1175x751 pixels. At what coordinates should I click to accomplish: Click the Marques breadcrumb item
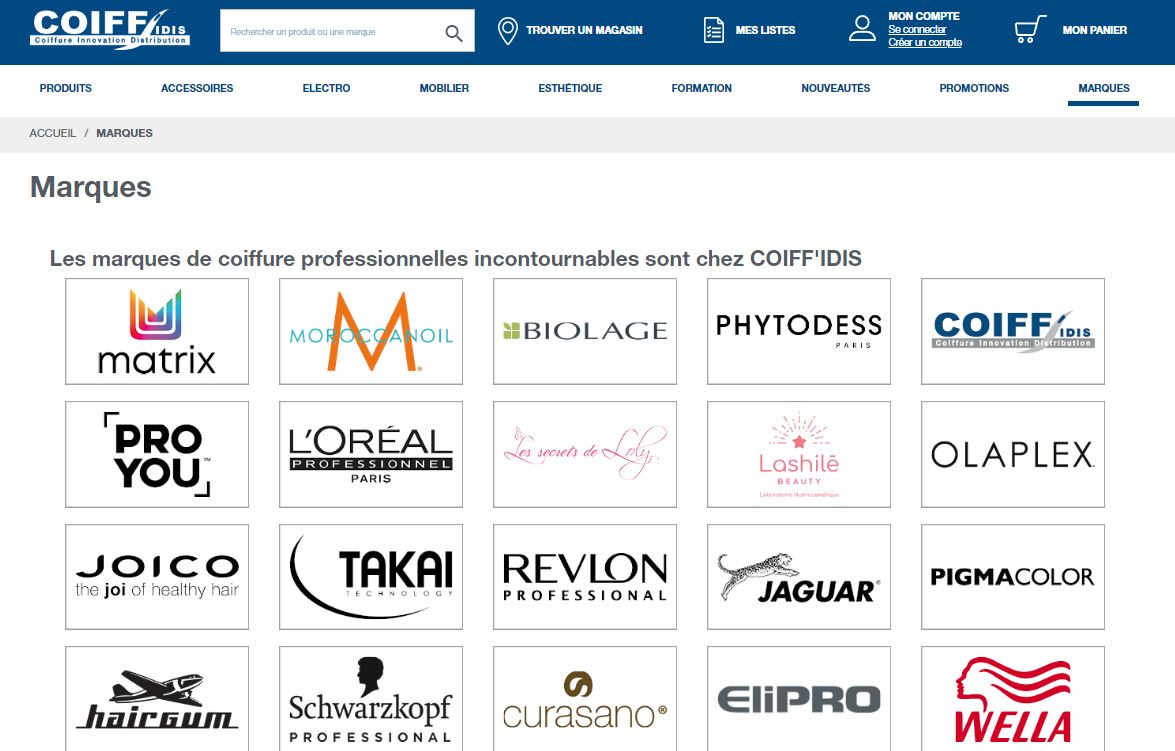[124, 133]
